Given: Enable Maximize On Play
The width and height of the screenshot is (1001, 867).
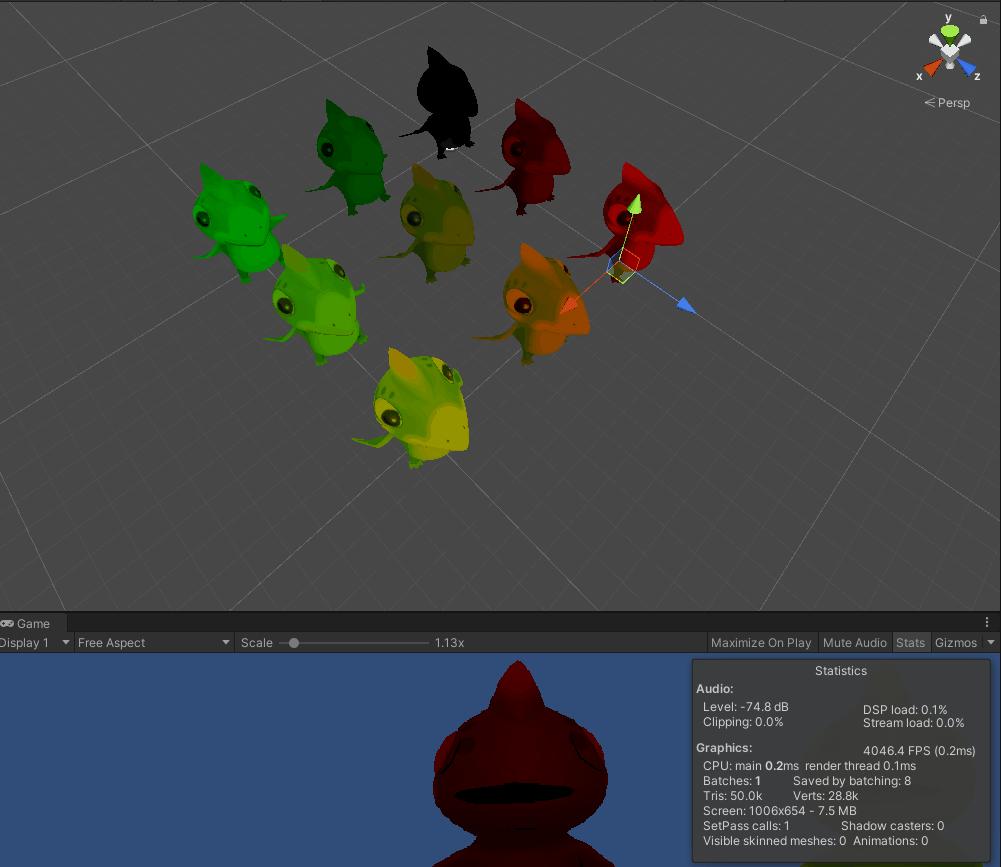Looking at the screenshot, I should [761, 643].
